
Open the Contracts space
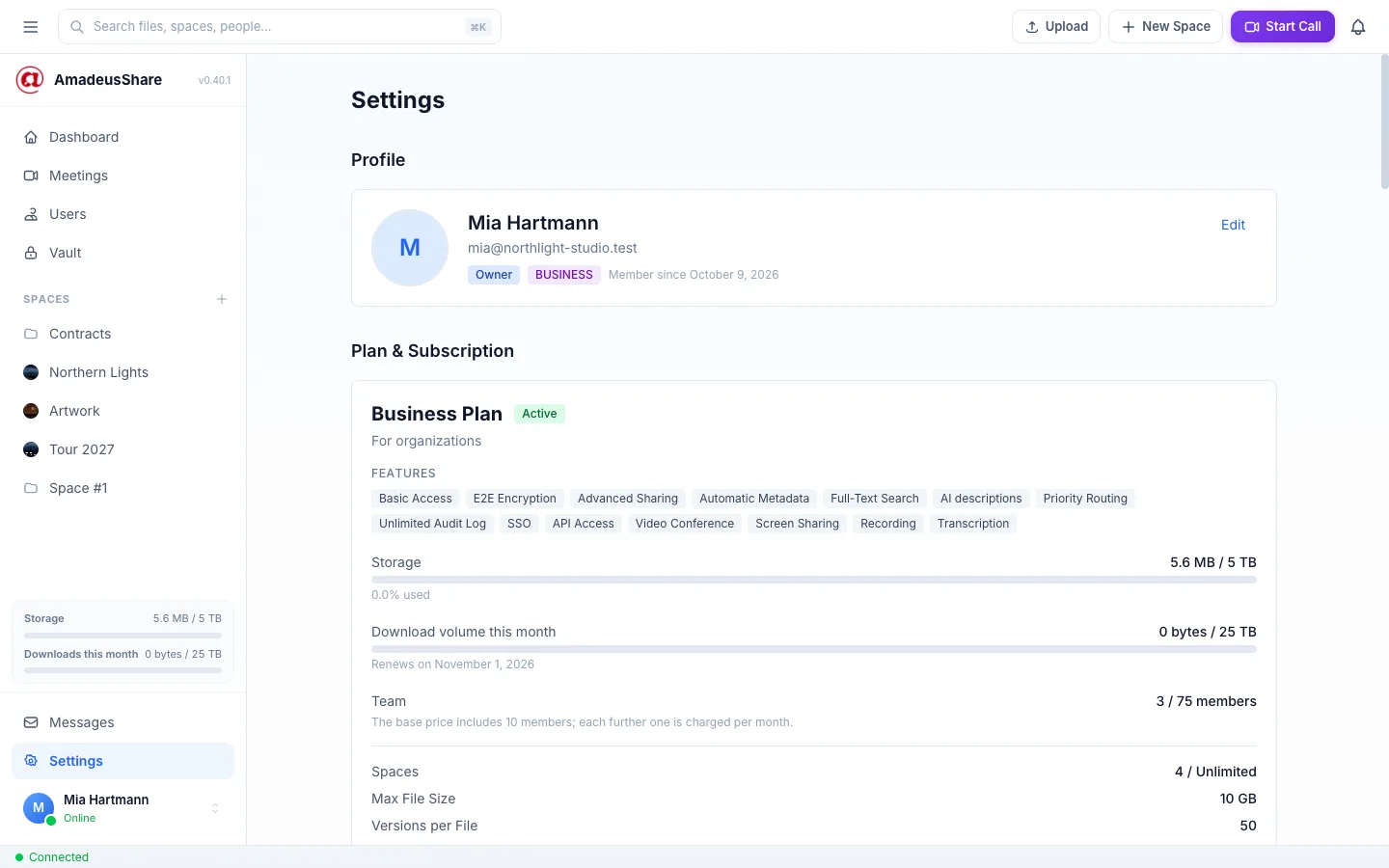click(x=123, y=334)
